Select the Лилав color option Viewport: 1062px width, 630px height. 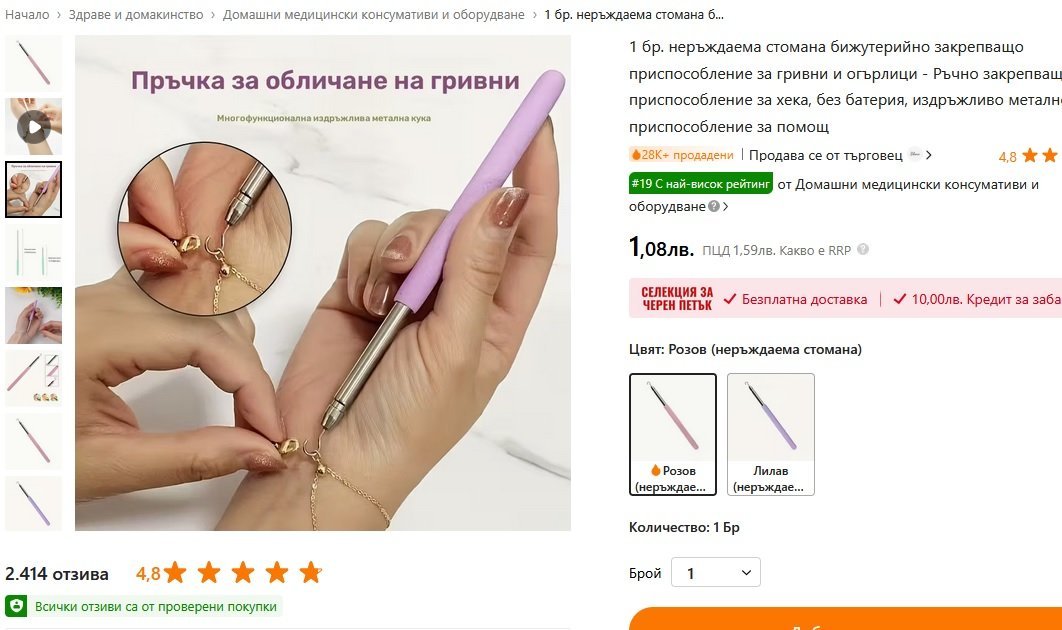coord(771,434)
